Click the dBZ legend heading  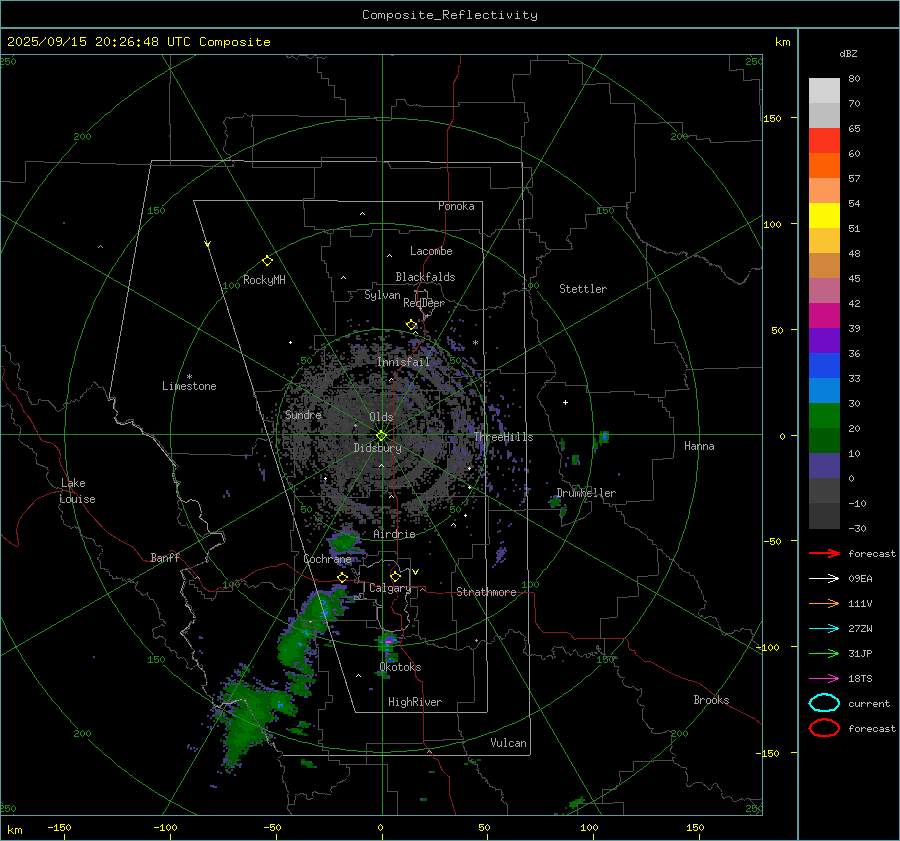(848, 54)
